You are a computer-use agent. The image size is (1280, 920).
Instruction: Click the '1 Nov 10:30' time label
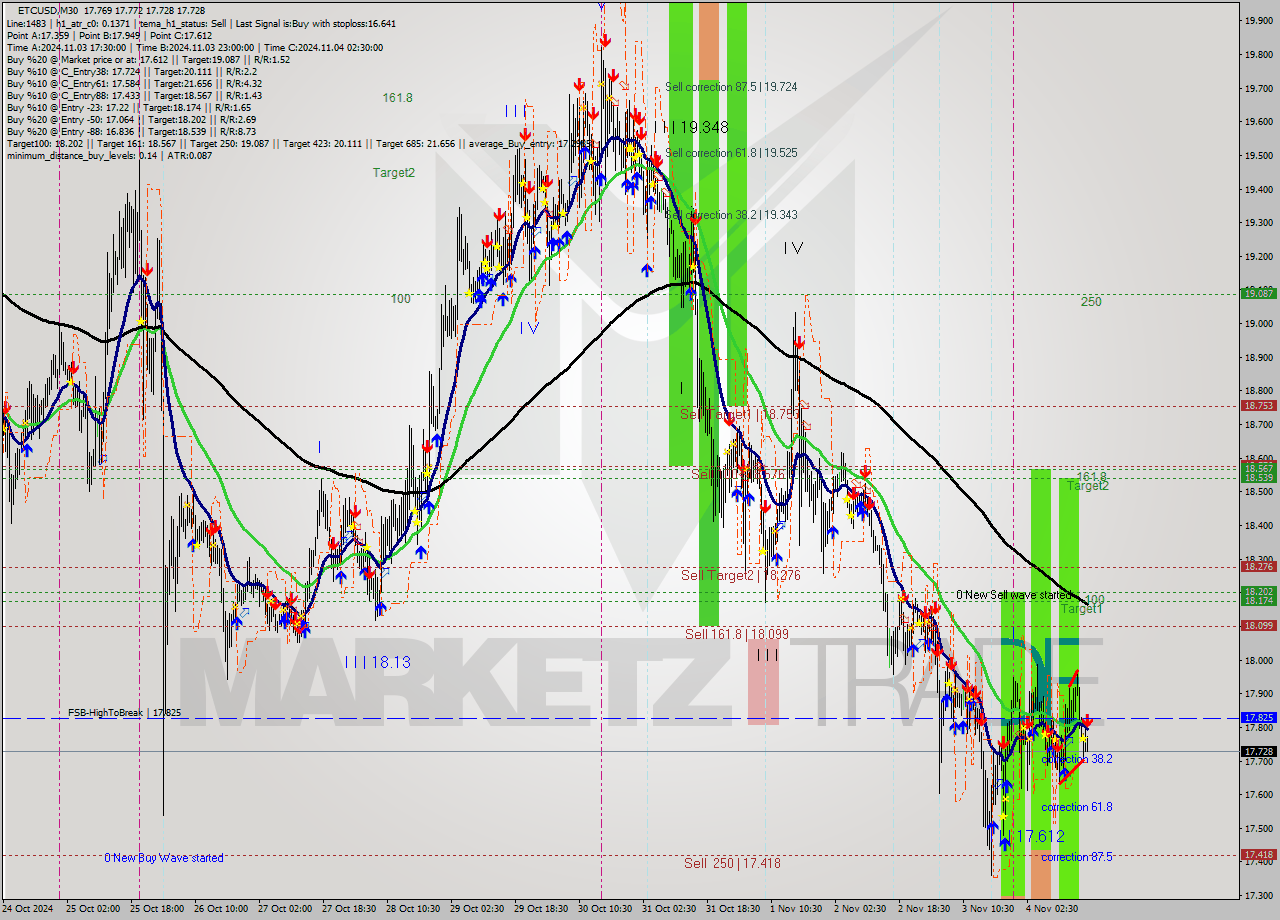pyautogui.click(x=796, y=909)
